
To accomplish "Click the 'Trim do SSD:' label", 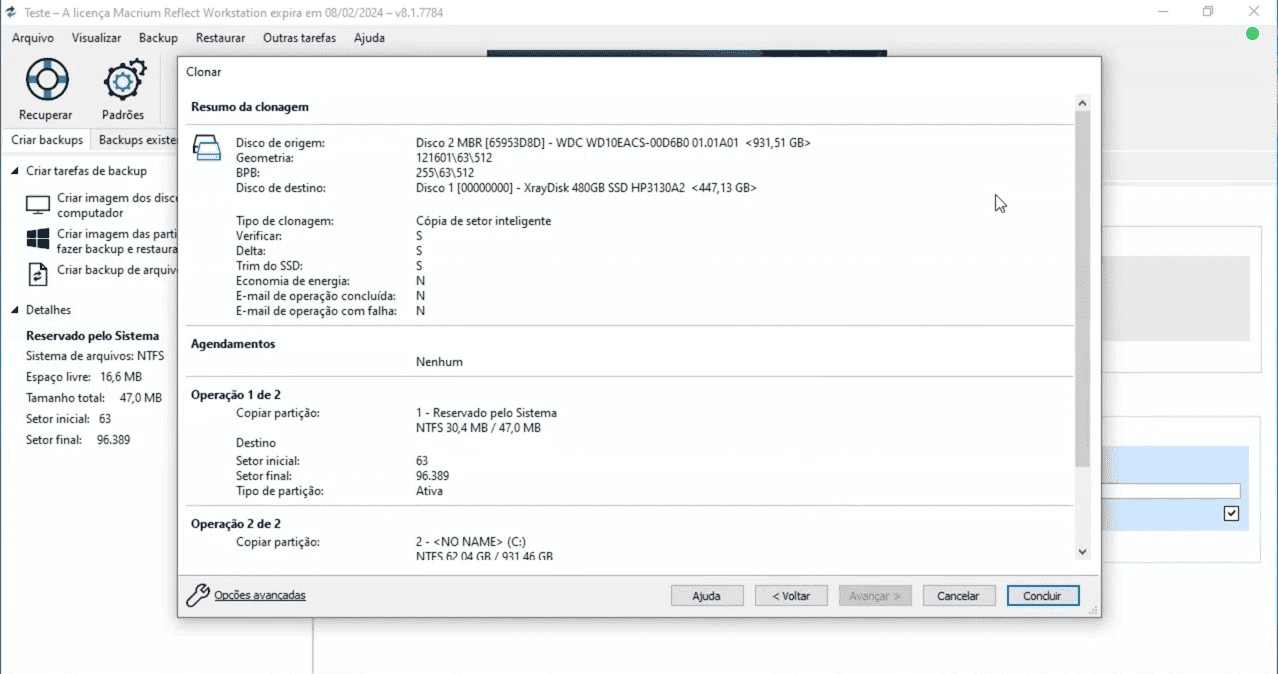I will coord(269,266).
